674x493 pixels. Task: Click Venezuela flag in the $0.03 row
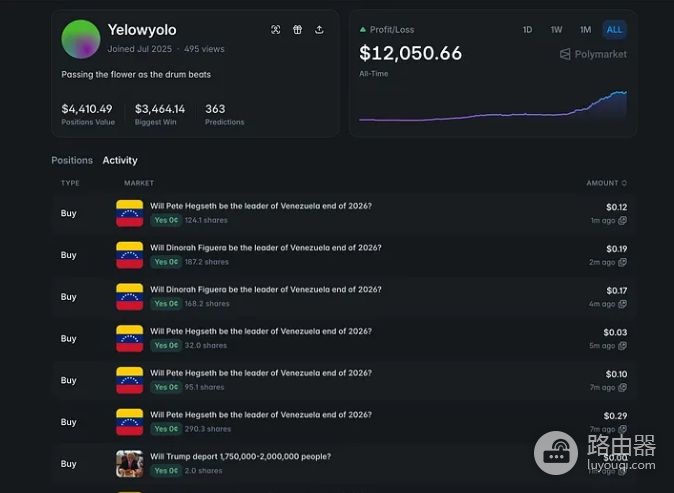[x=129, y=338]
